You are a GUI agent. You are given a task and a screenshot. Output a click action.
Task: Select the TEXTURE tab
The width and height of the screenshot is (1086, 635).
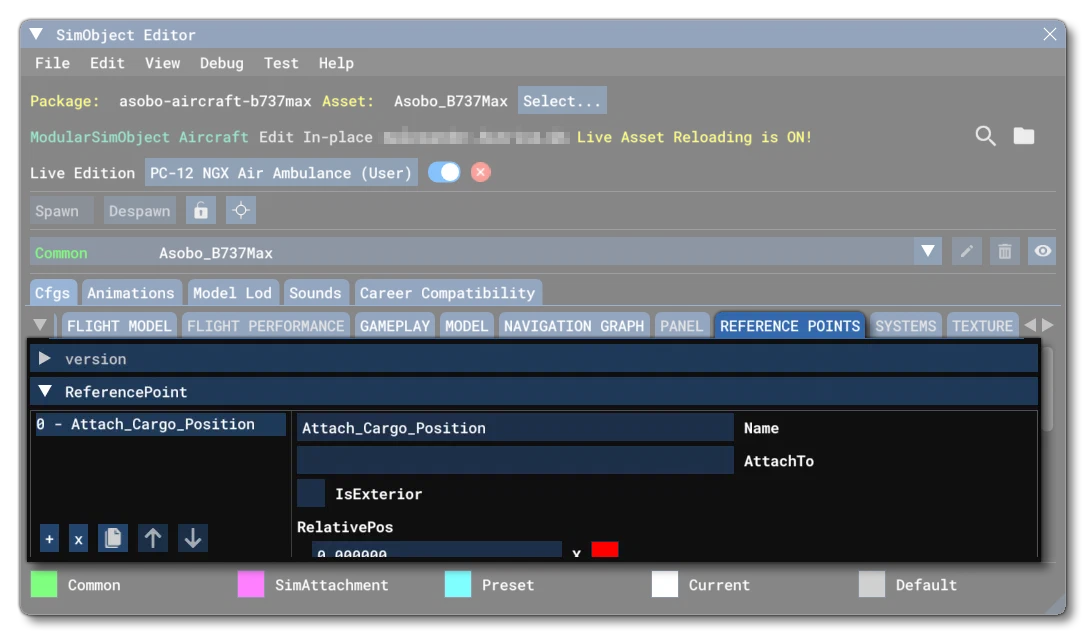(x=983, y=325)
